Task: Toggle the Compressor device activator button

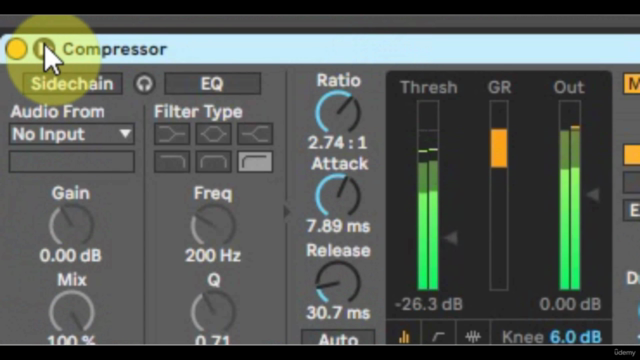Action: coord(16,49)
